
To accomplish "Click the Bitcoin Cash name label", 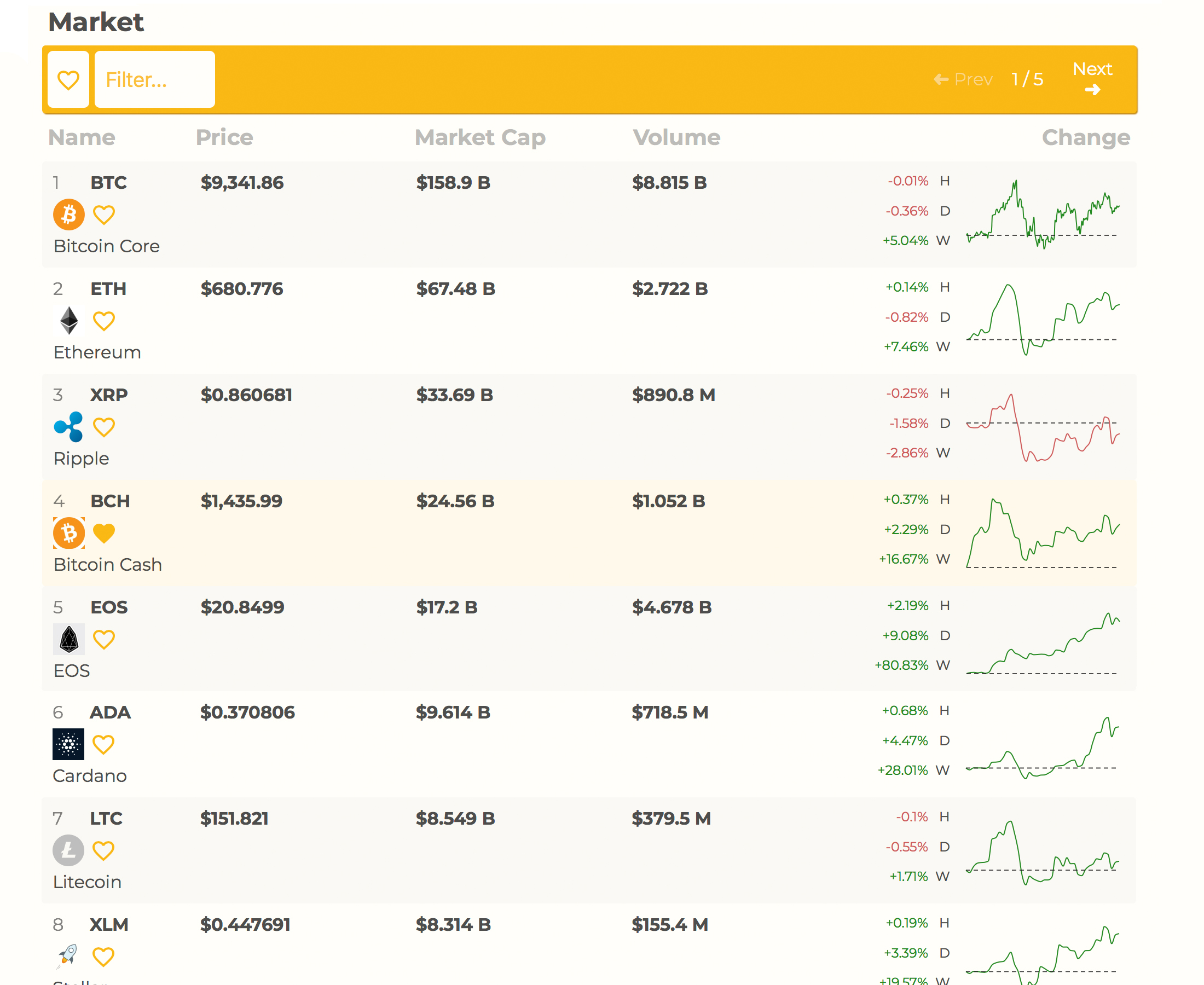I will [x=108, y=565].
